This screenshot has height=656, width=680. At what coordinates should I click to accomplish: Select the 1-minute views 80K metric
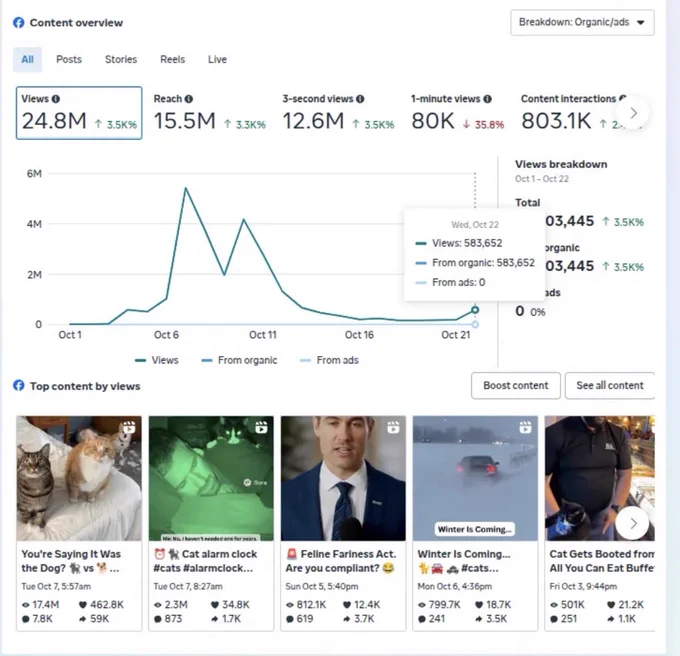(458, 113)
